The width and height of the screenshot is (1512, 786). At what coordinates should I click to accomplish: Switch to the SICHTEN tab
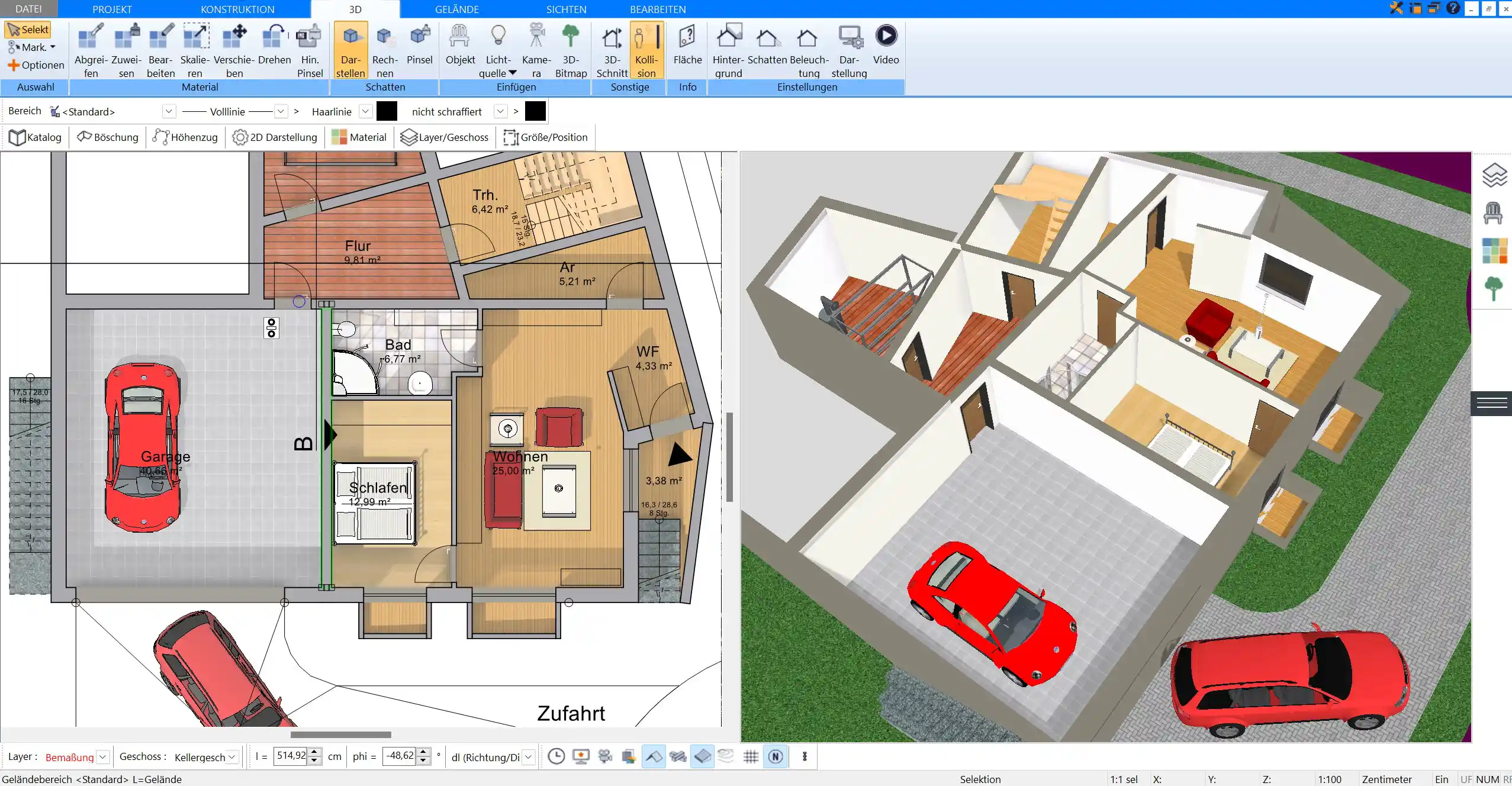pyautogui.click(x=566, y=9)
